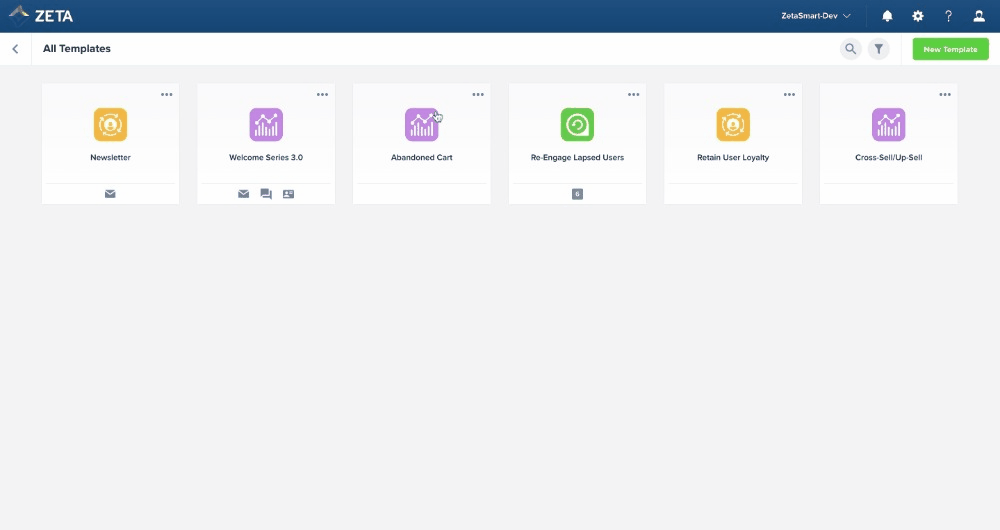
Task: Open the settings gear icon
Action: (x=918, y=16)
